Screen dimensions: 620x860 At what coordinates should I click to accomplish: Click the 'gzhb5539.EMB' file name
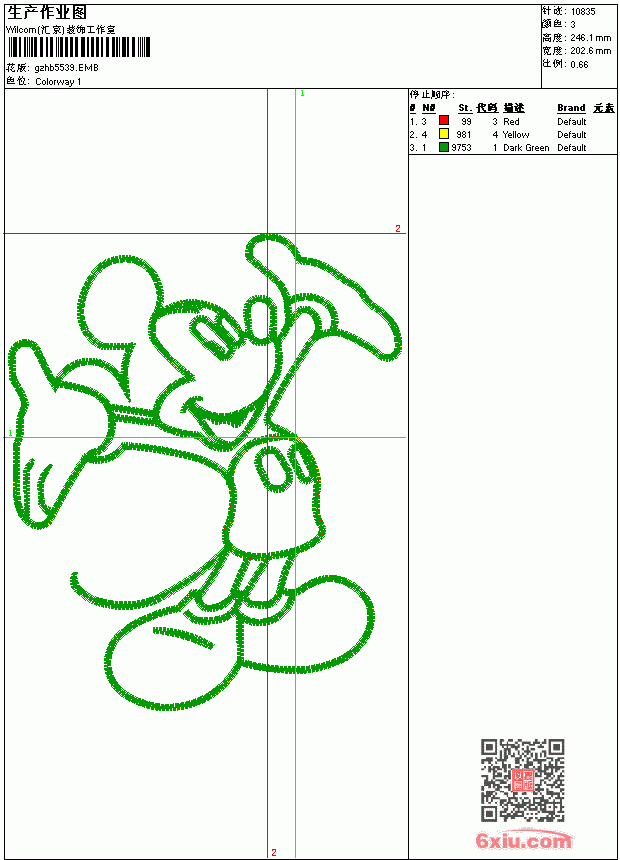[x=66, y=68]
